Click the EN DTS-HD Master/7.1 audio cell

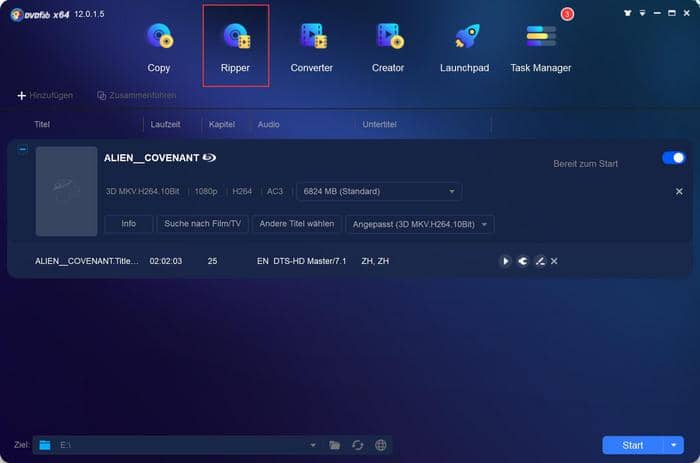(301, 261)
